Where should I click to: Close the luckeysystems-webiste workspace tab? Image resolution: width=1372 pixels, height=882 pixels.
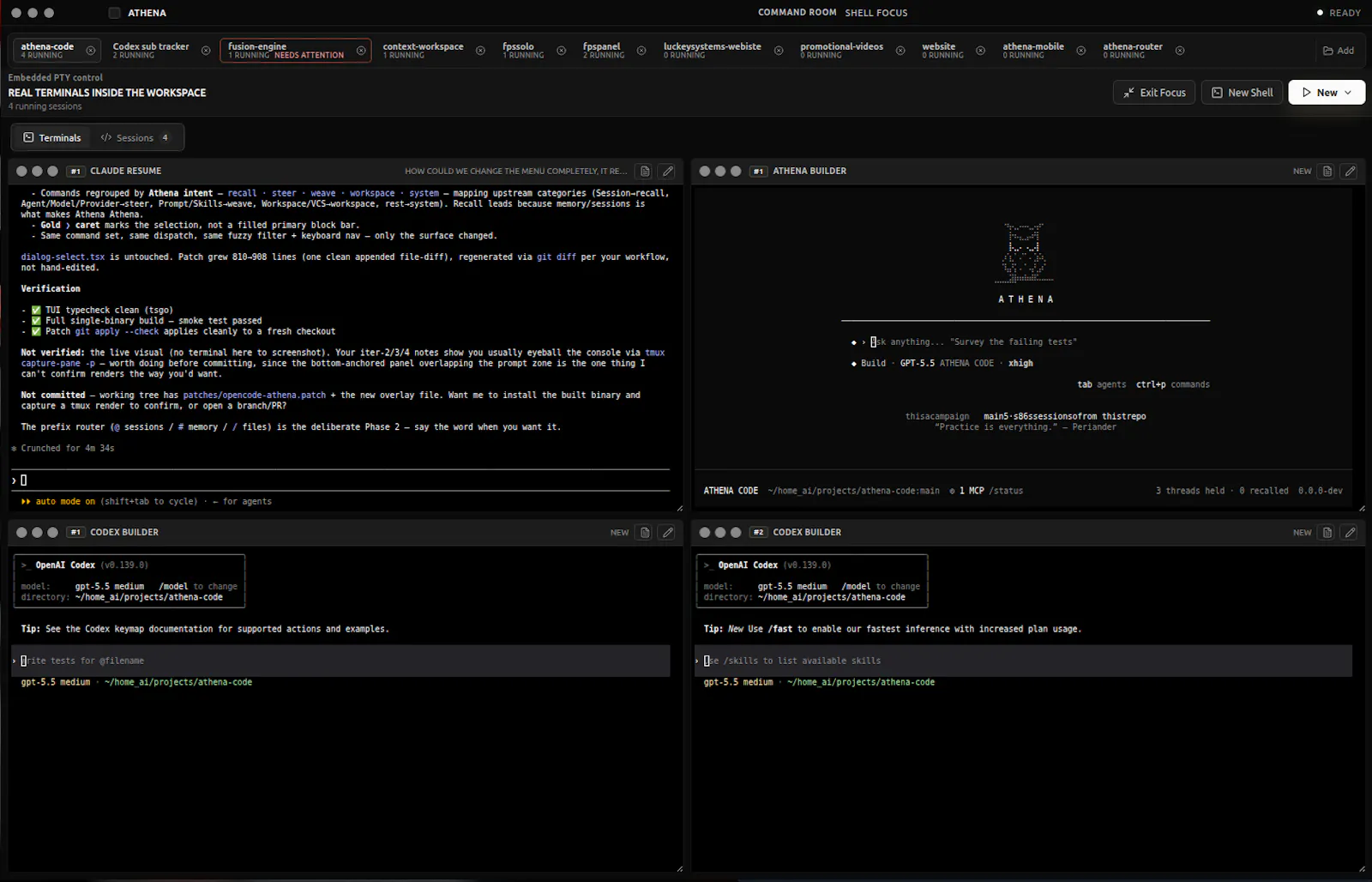pos(779,51)
